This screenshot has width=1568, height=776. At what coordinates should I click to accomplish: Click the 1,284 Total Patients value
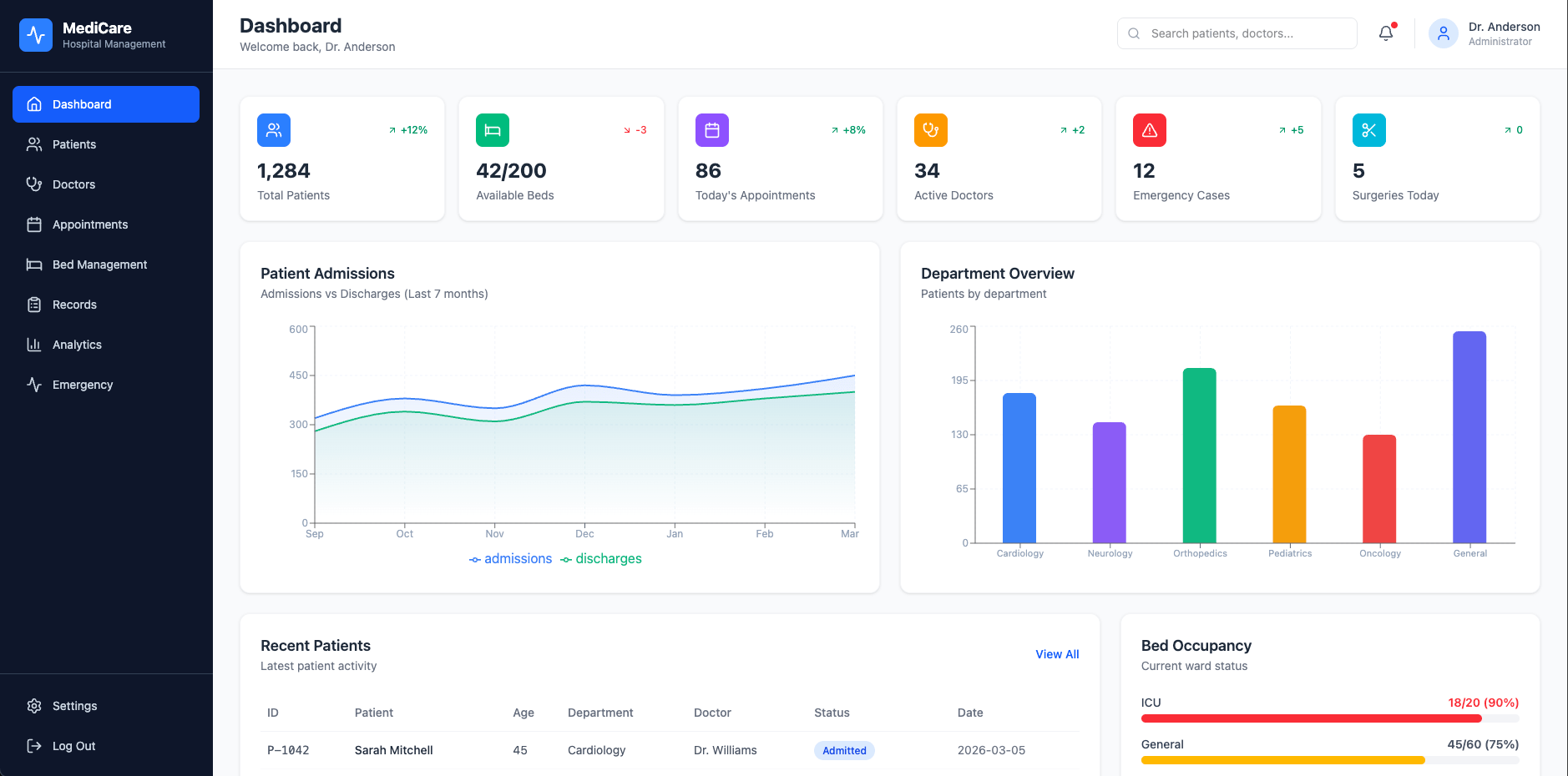pyautogui.click(x=284, y=171)
